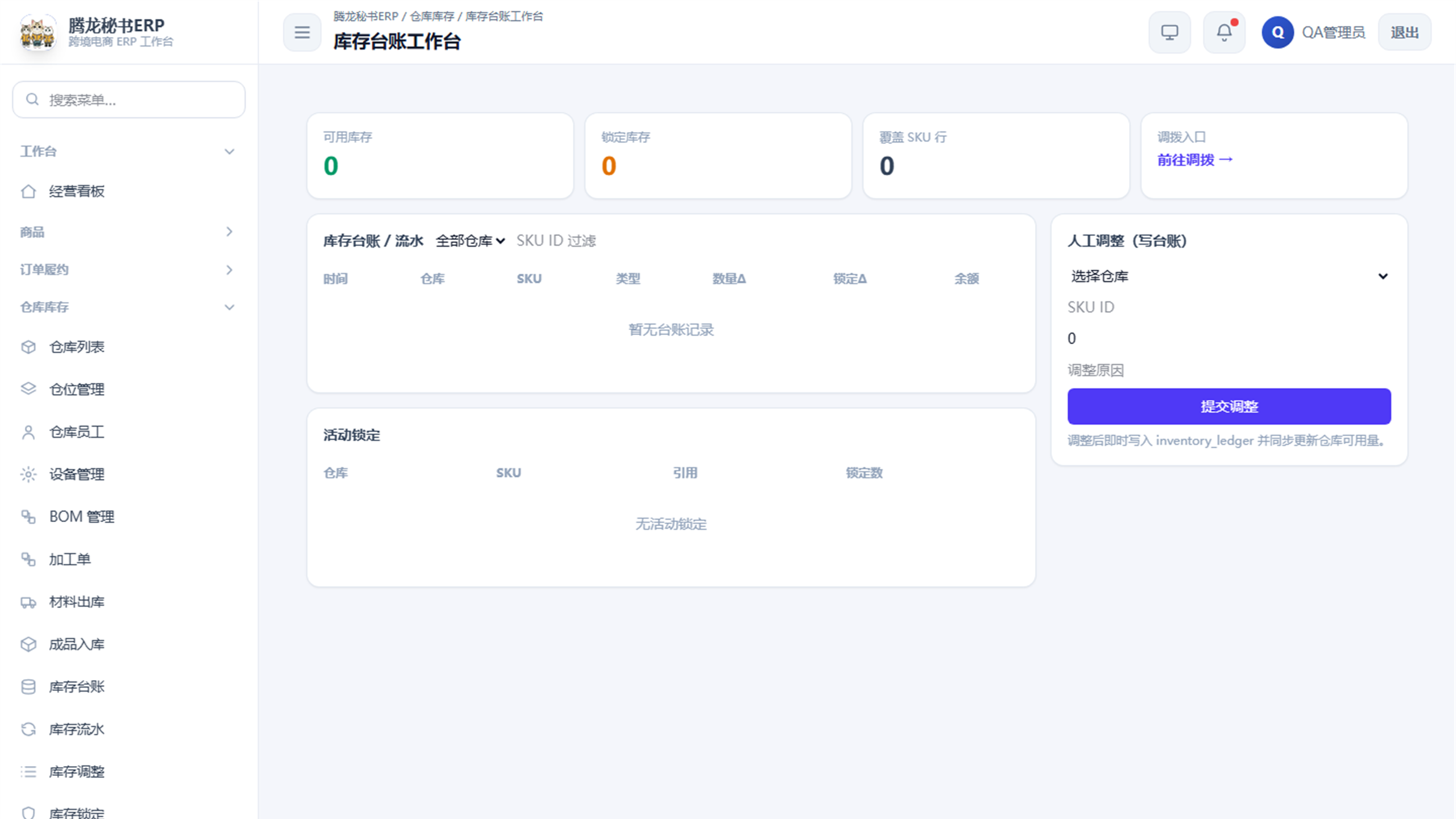This screenshot has width=1456, height=819.
Task: Expand the 订单履约 menu section
Action: [x=129, y=270]
